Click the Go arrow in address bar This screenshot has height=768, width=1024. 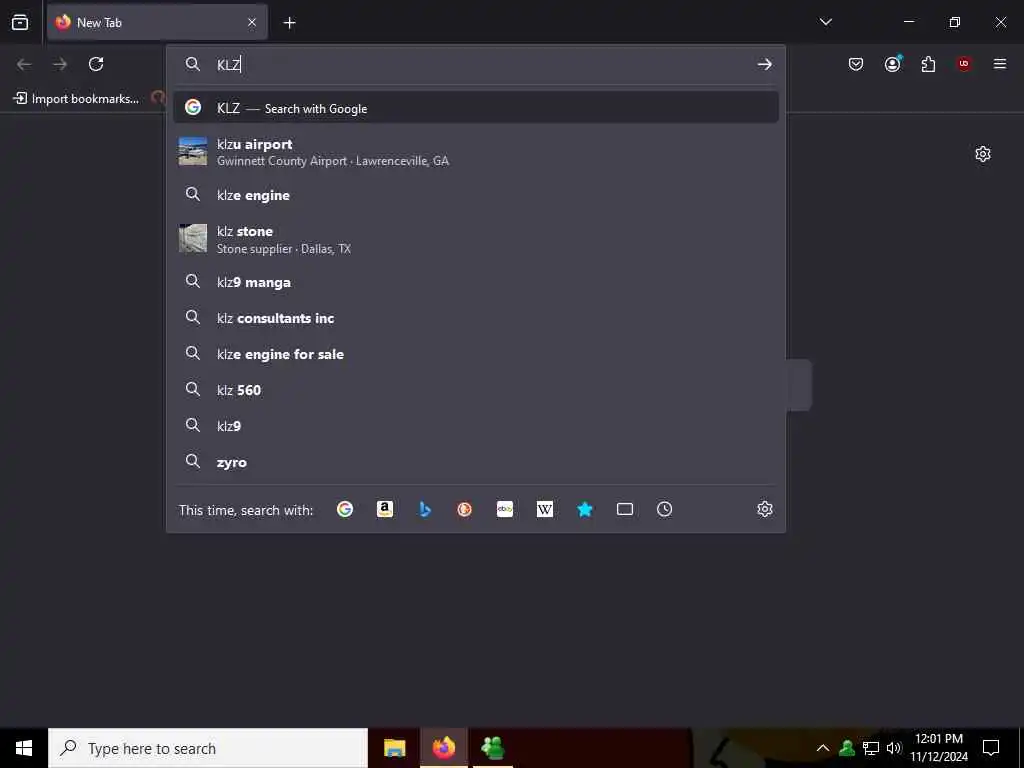pyautogui.click(x=765, y=64)
